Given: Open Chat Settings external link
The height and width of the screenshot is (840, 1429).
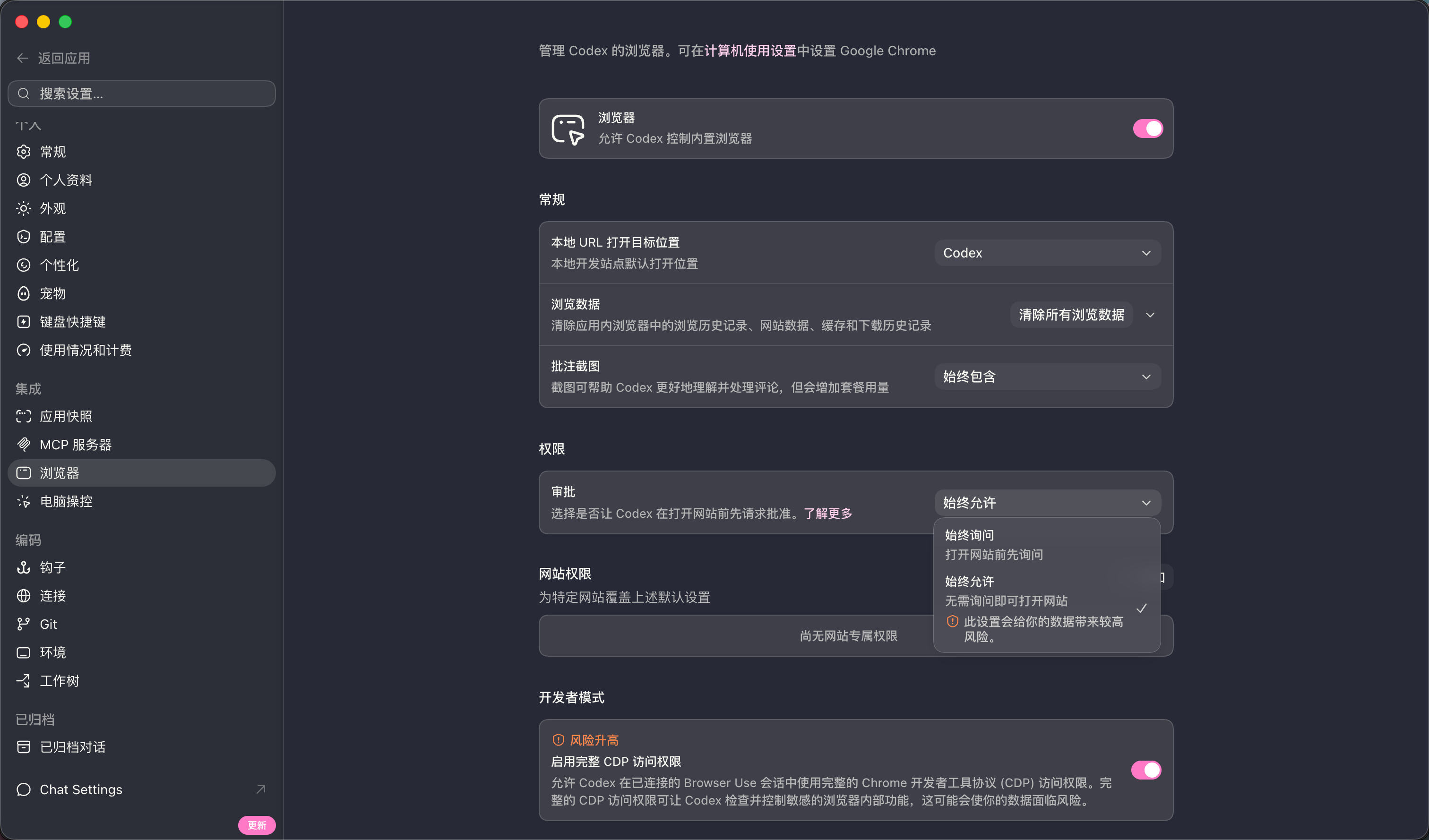Looking at the screenshot, I should tap(142, 789).
